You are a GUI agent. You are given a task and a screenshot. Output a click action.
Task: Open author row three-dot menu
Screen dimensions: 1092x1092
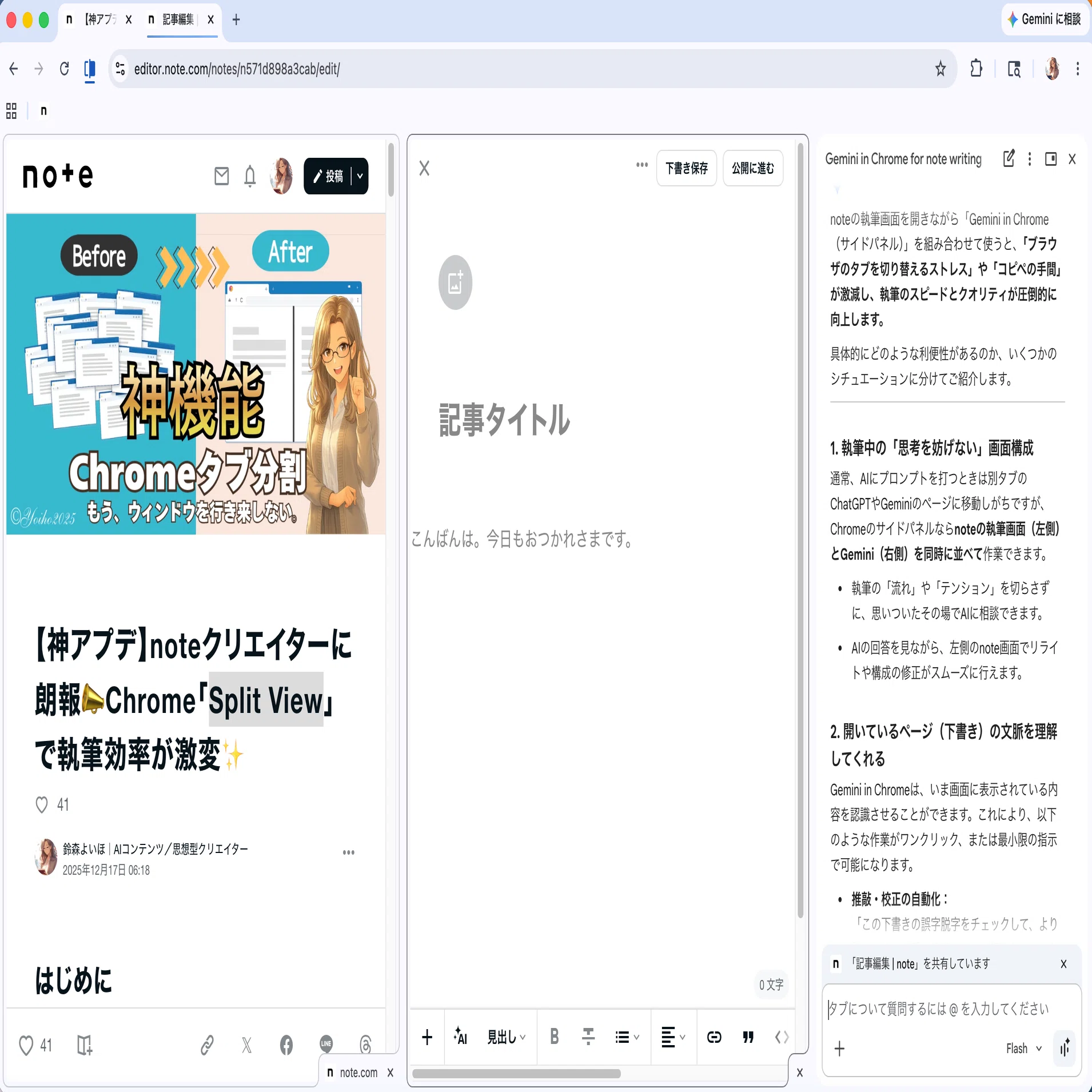coord(349,852)
